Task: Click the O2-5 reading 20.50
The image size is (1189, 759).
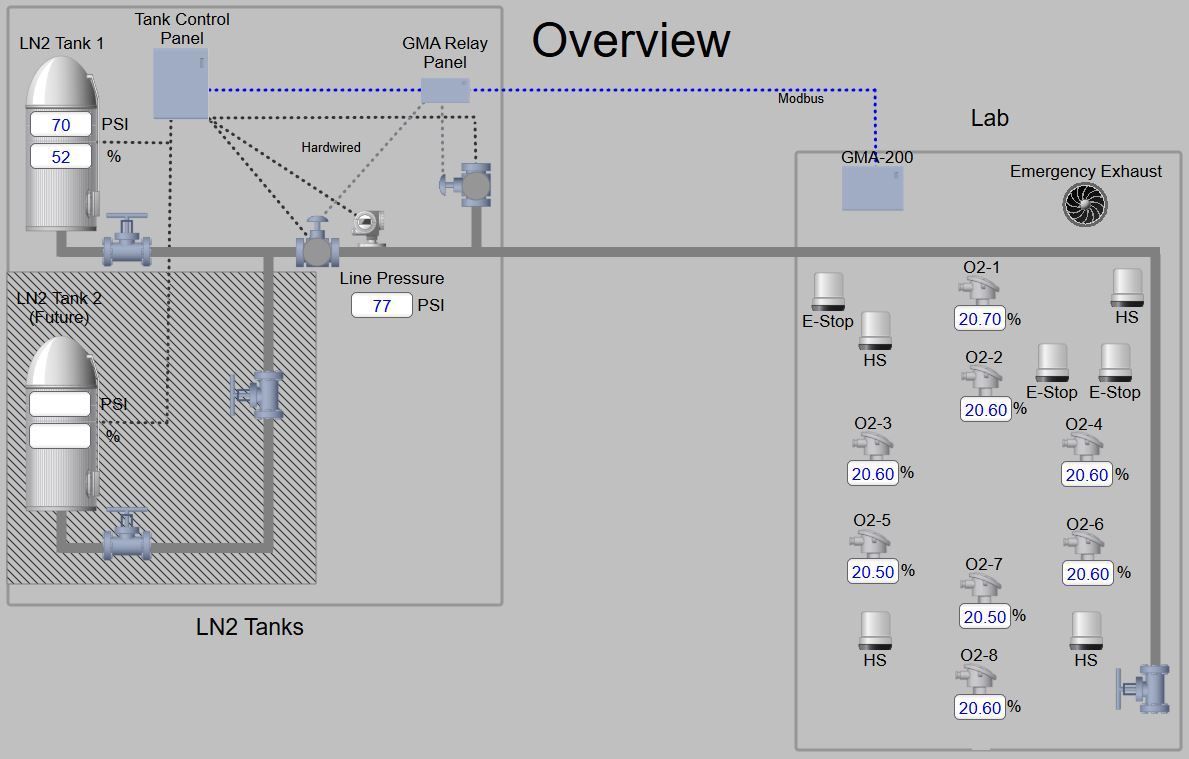Action: 873,571
